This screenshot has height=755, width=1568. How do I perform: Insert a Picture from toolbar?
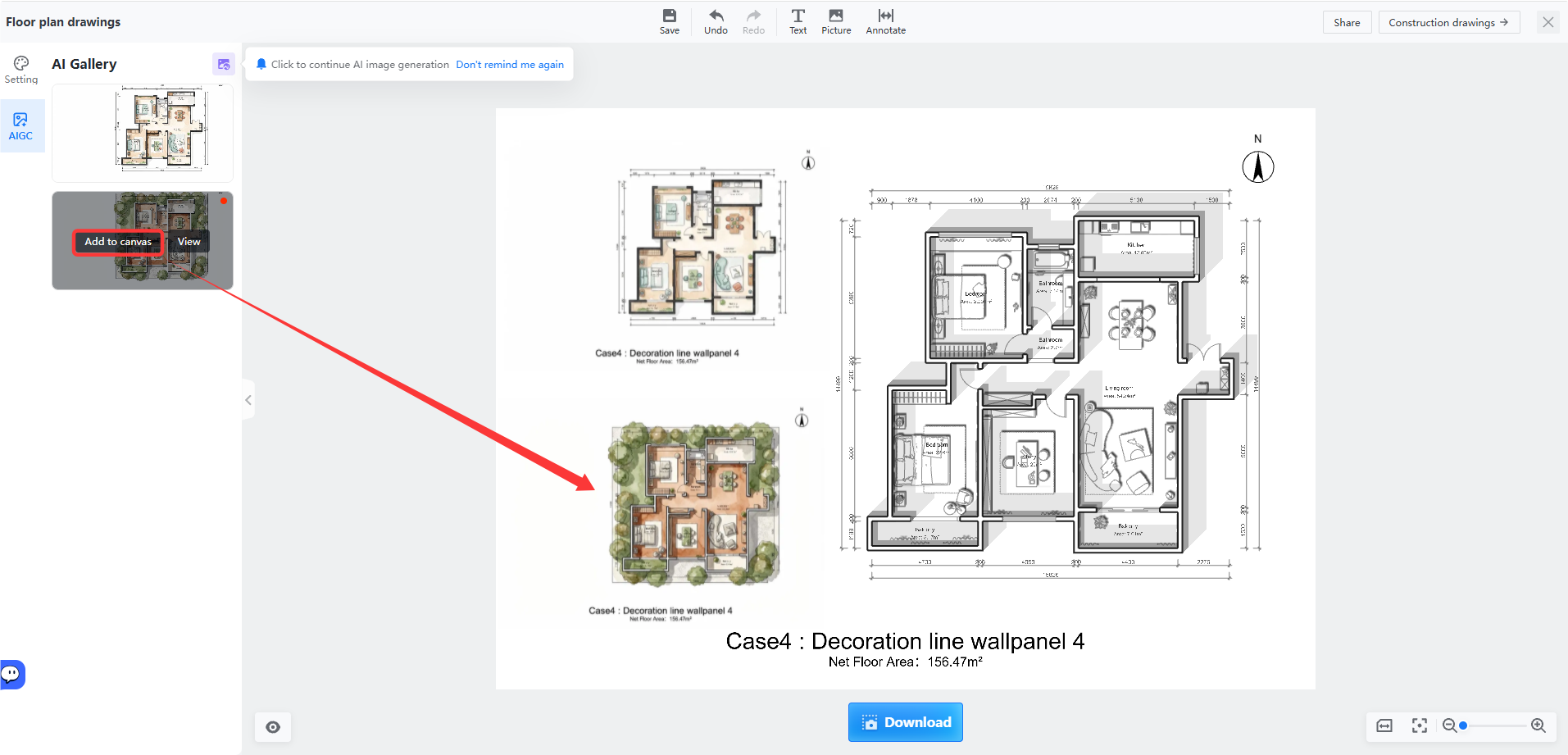tap(836, 21)
